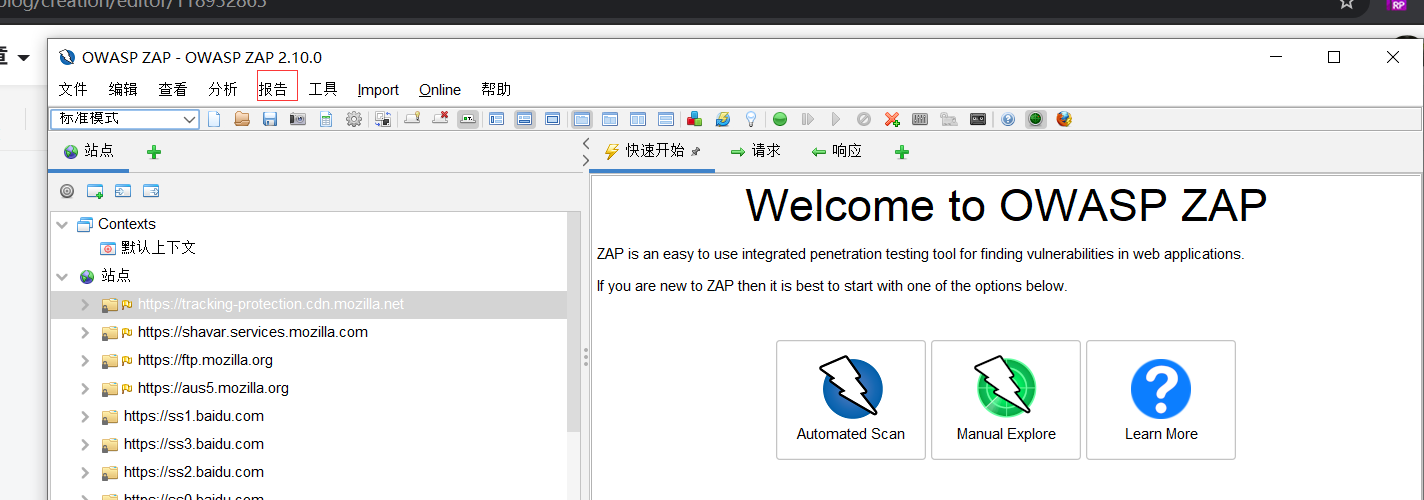Viewport: 1424px width, 500px height.
Task: Switch to the 响应 tab
Action: (x=836, y=151)
